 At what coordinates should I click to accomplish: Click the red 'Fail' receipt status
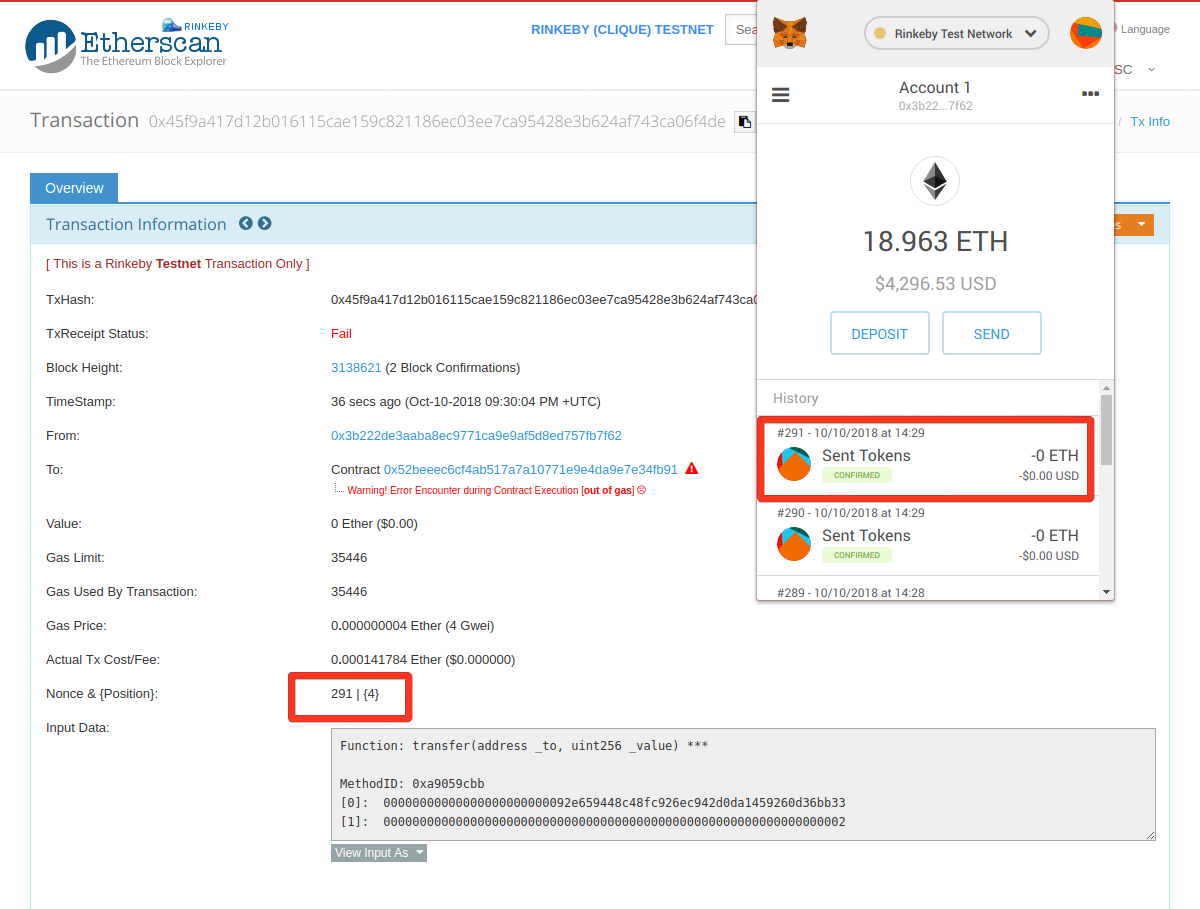[341, 334]
